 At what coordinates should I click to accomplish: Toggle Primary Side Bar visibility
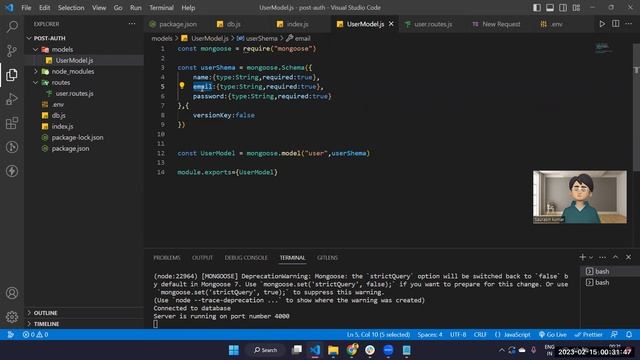[x=537, y=8]
